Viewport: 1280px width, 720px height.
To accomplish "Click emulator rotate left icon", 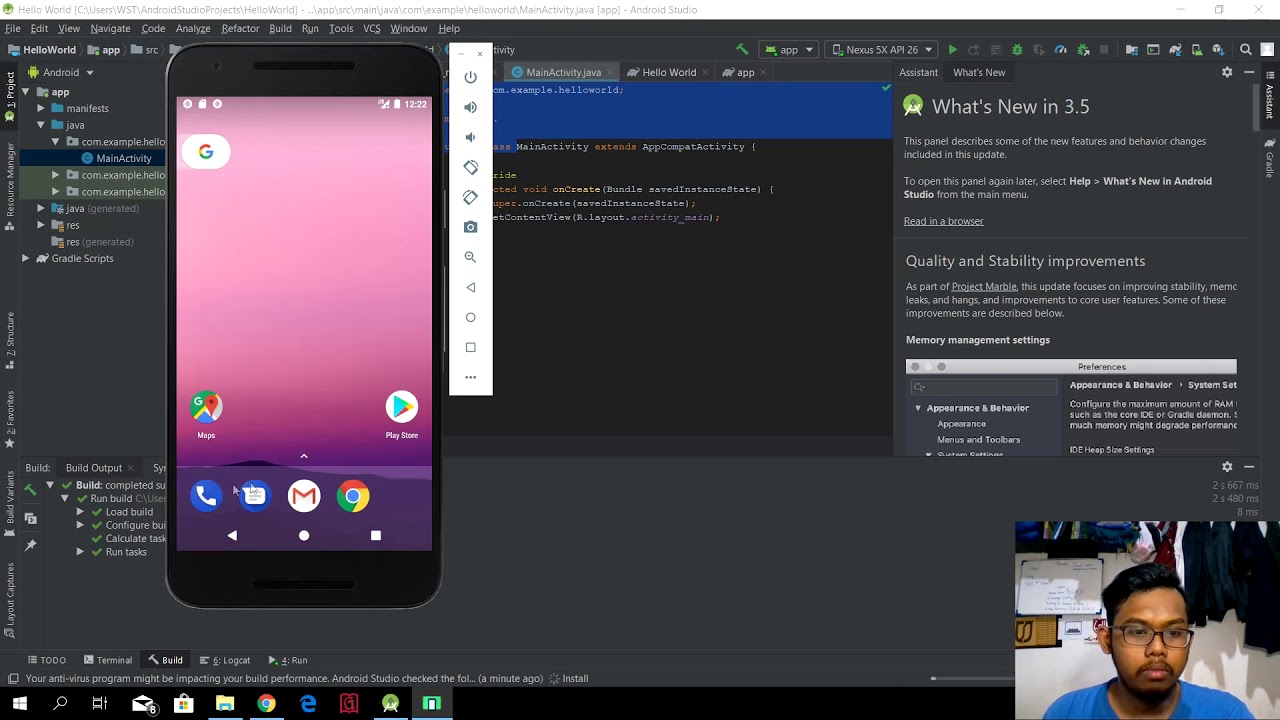I will [470, 167].
